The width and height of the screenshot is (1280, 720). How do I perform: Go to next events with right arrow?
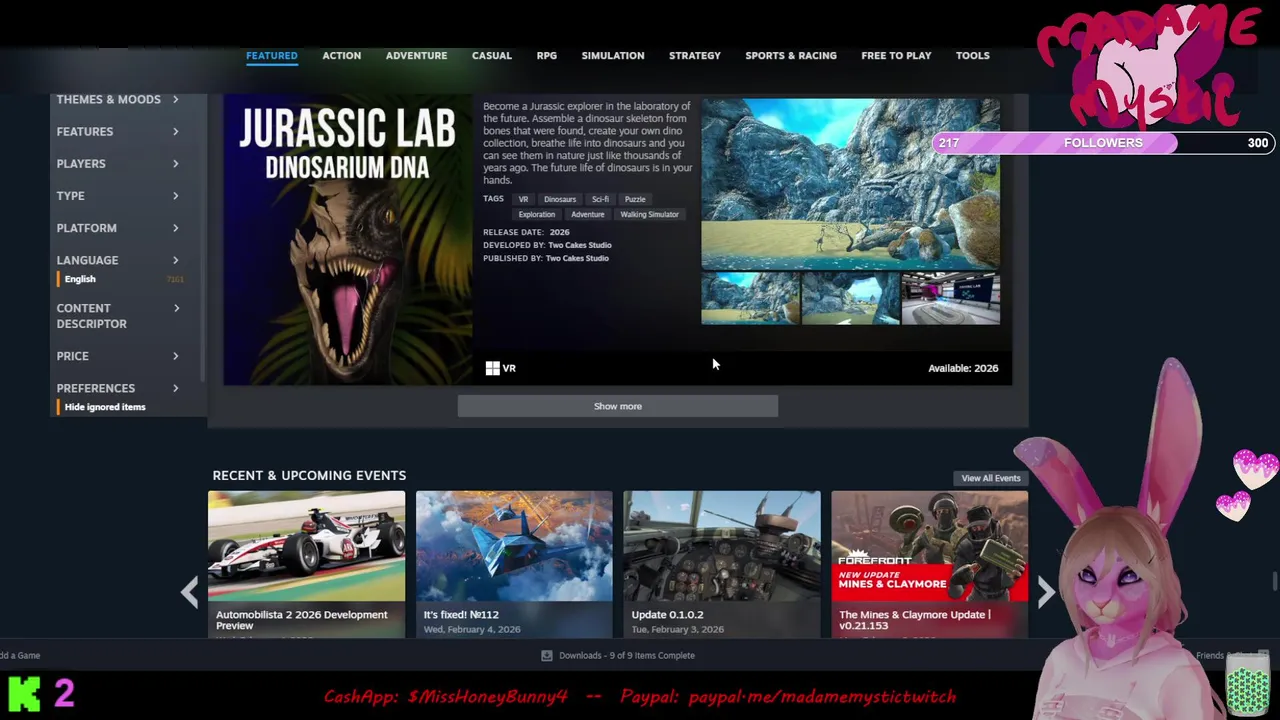[1045, 592]
